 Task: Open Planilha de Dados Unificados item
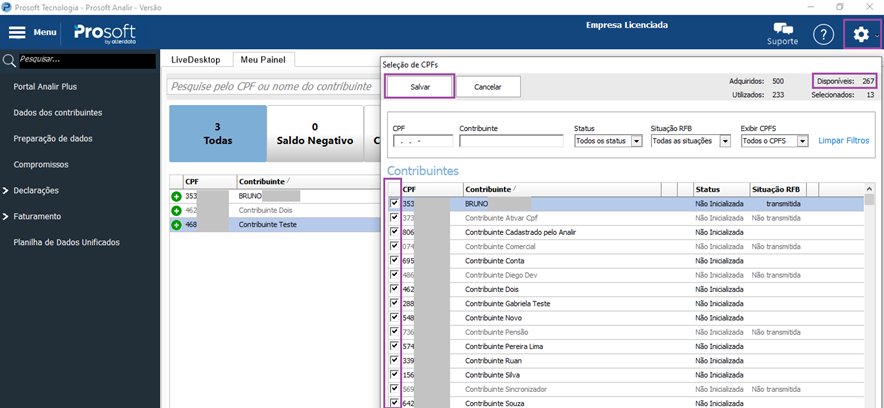coord(67,242)
